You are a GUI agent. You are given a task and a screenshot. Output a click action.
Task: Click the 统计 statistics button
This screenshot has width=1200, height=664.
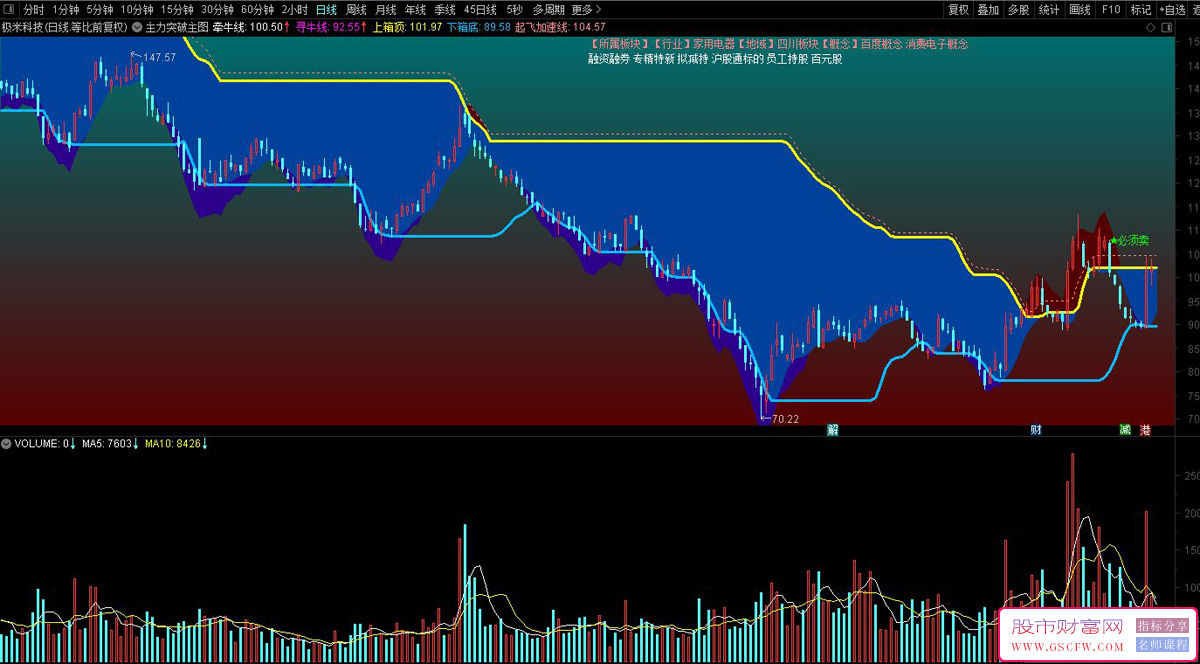[x=1049, y=9]
